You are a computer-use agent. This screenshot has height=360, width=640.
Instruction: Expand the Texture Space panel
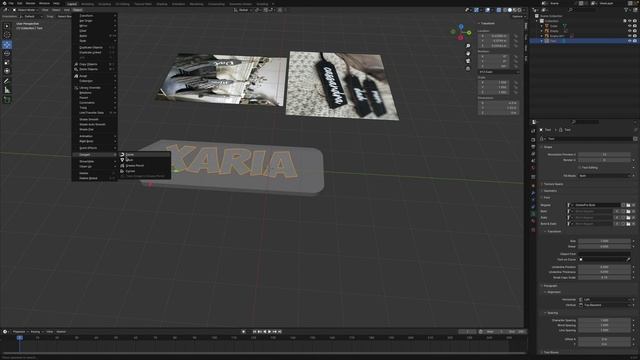552,184
